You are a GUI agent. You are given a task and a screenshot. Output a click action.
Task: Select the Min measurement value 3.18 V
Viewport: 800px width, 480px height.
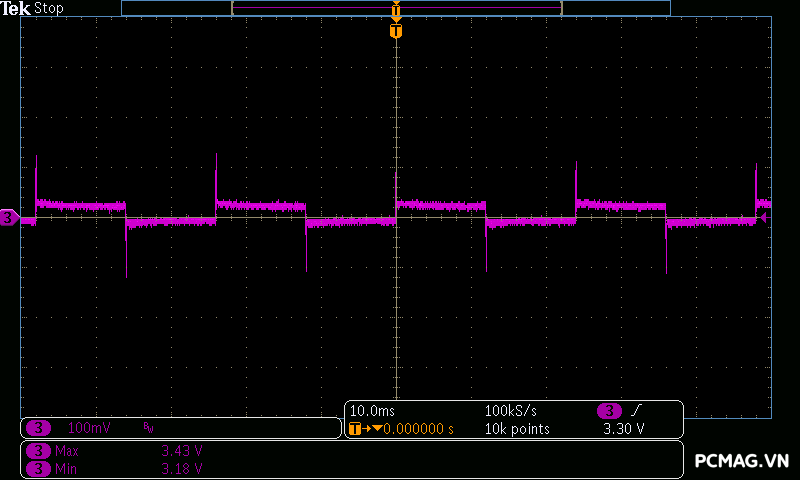coord(182,468)
